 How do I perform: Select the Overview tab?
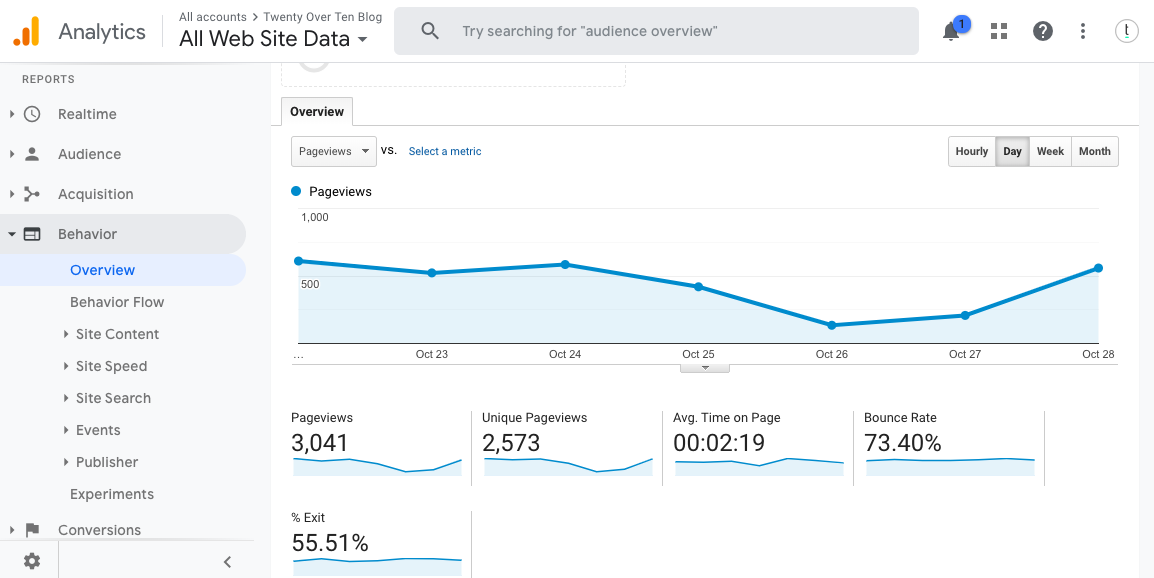pyautogui.click(x=316, y=111)
